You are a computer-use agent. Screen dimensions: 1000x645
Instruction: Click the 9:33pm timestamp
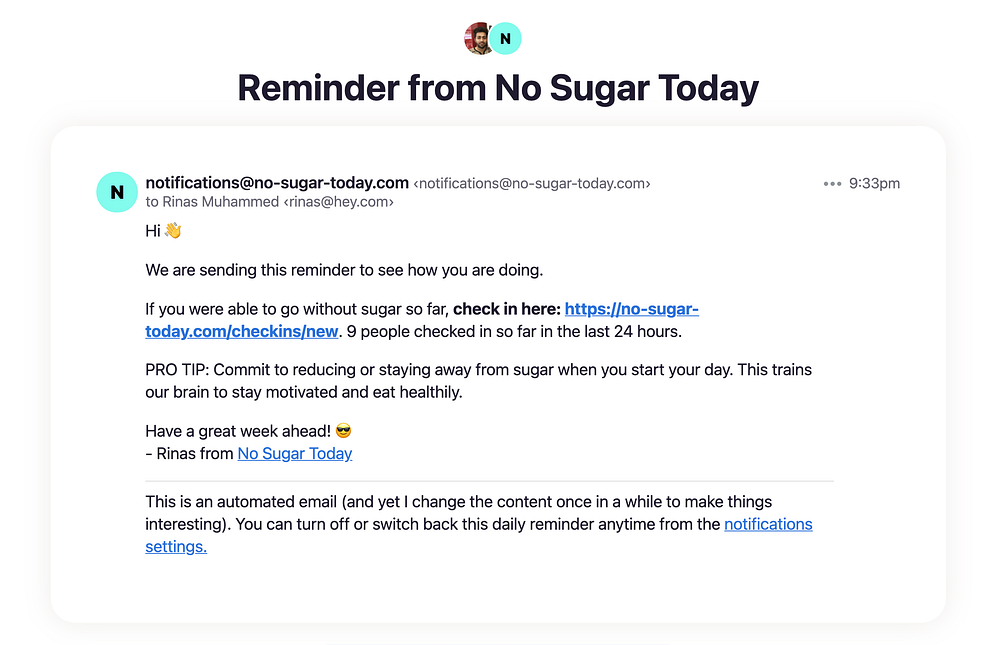pyautogui.click(x=874, y=184)
